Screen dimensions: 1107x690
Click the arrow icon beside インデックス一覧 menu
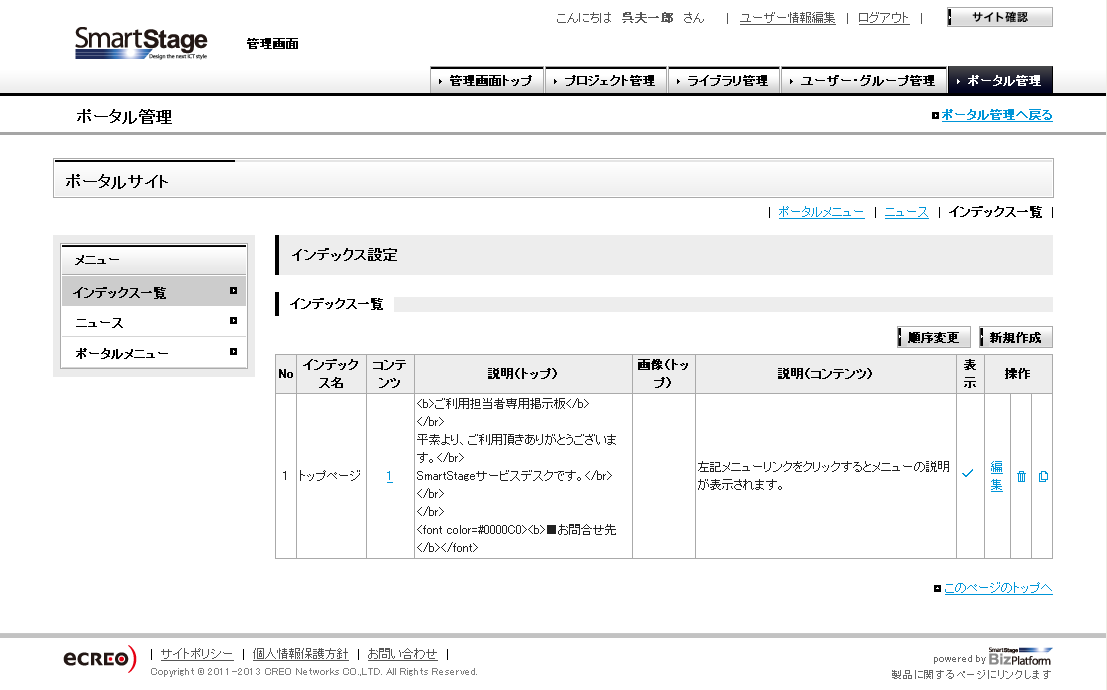tap(234, 291)
